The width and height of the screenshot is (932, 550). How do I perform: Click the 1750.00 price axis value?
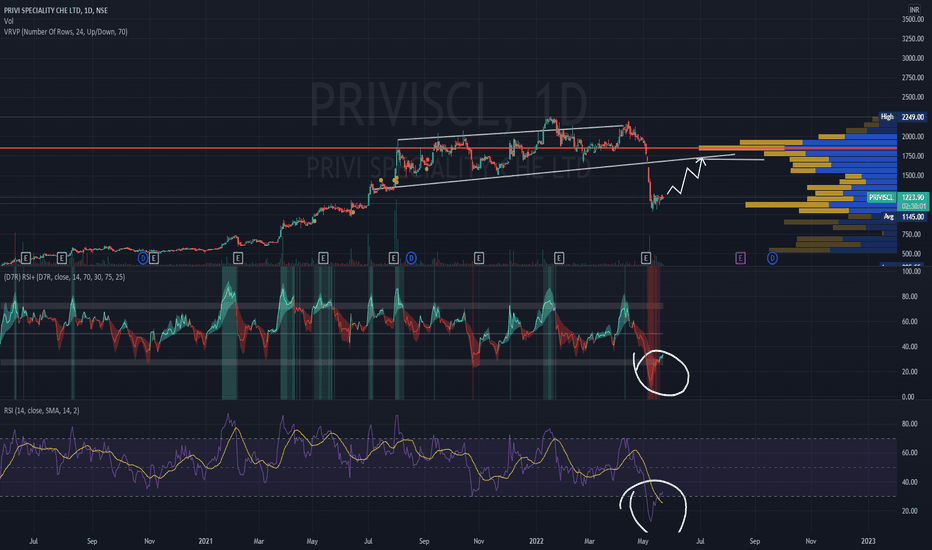(x=912, y=156)
